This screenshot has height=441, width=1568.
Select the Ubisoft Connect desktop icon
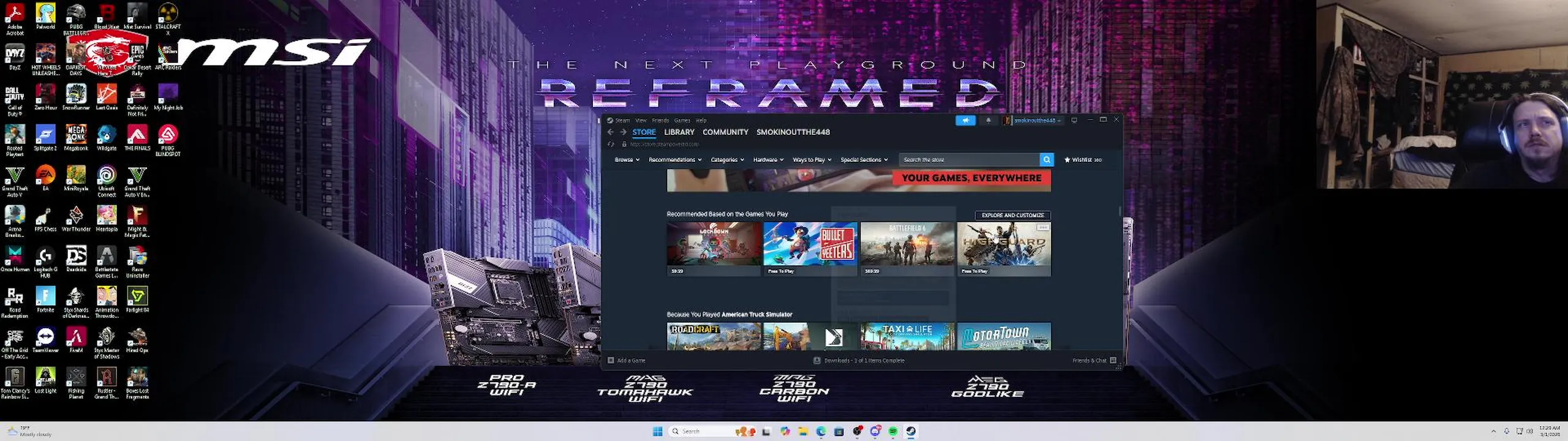[x=107, y=181]
